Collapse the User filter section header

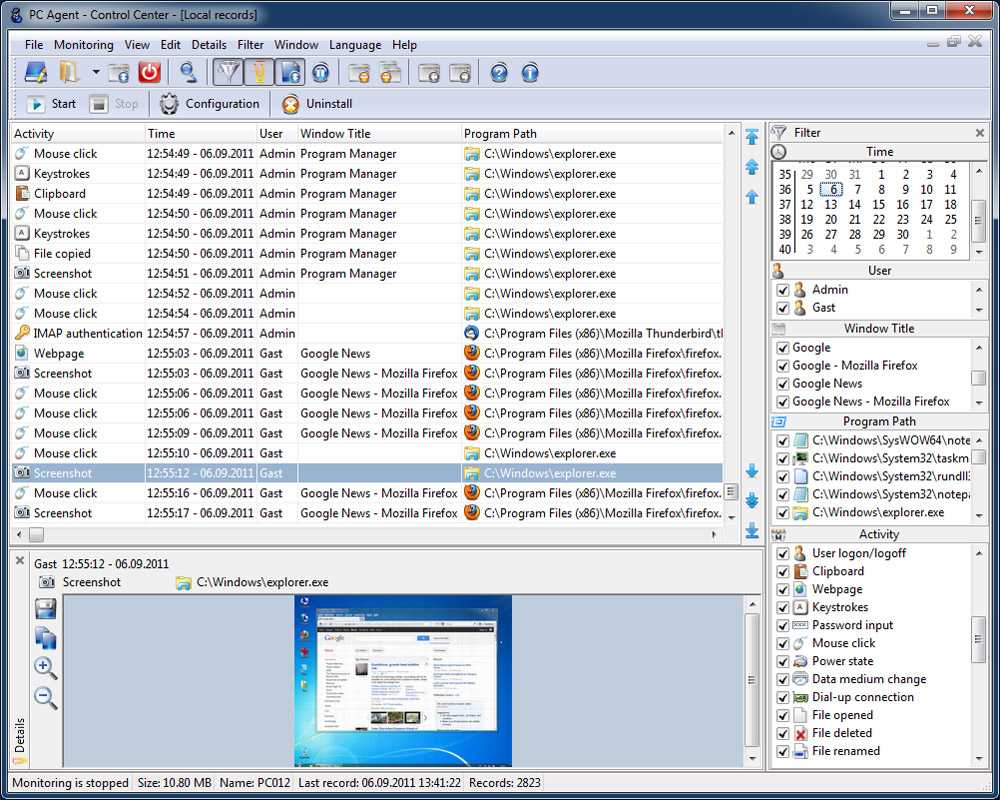point(879,270)
